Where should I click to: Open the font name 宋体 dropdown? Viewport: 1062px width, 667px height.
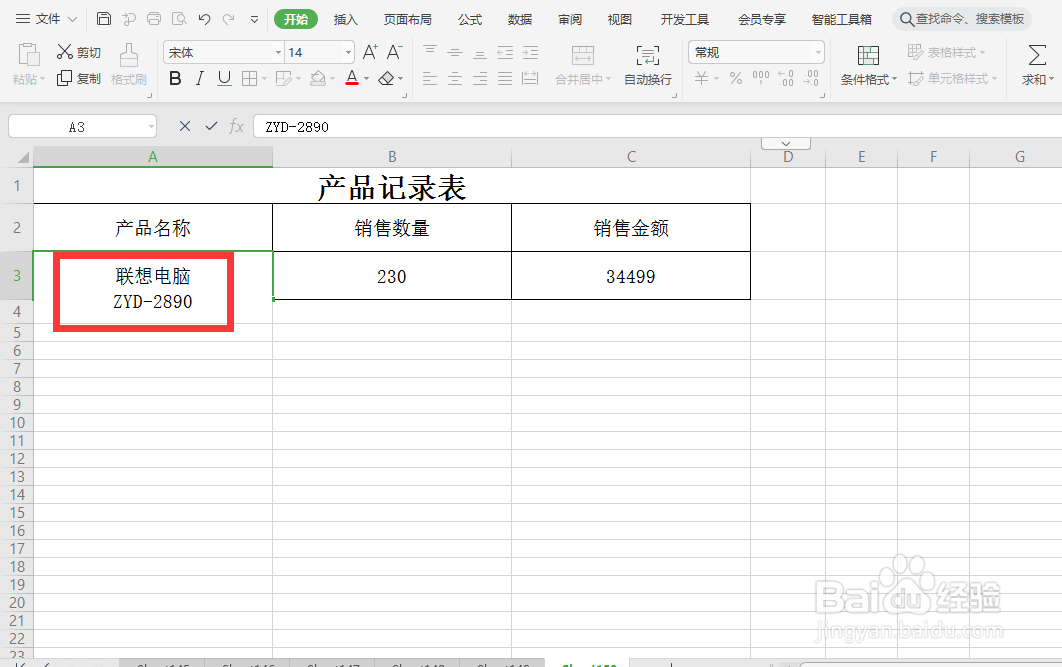pyautogui.click(x=278, y=52)
